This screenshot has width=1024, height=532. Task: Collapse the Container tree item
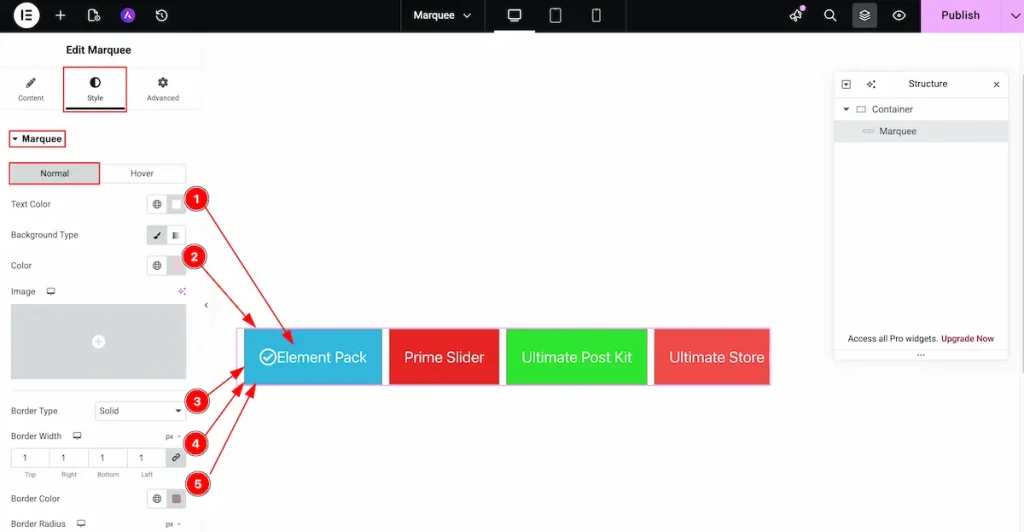click(846, 109)
